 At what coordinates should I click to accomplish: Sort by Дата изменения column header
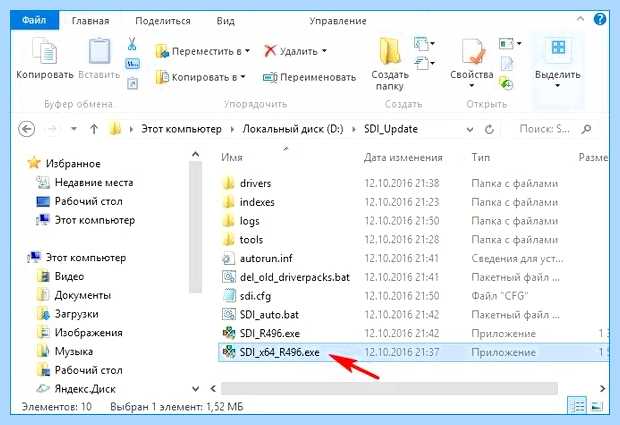403,158
